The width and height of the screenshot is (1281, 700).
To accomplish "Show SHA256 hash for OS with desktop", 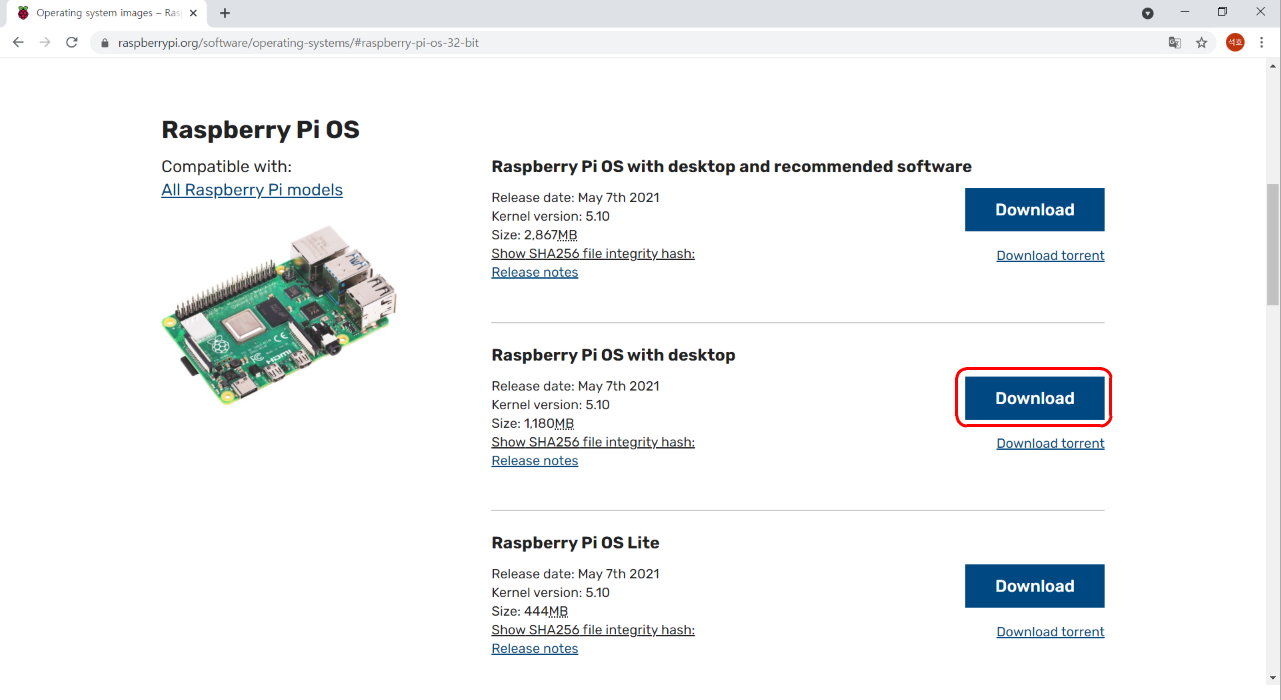I will [x=593, y=442].
